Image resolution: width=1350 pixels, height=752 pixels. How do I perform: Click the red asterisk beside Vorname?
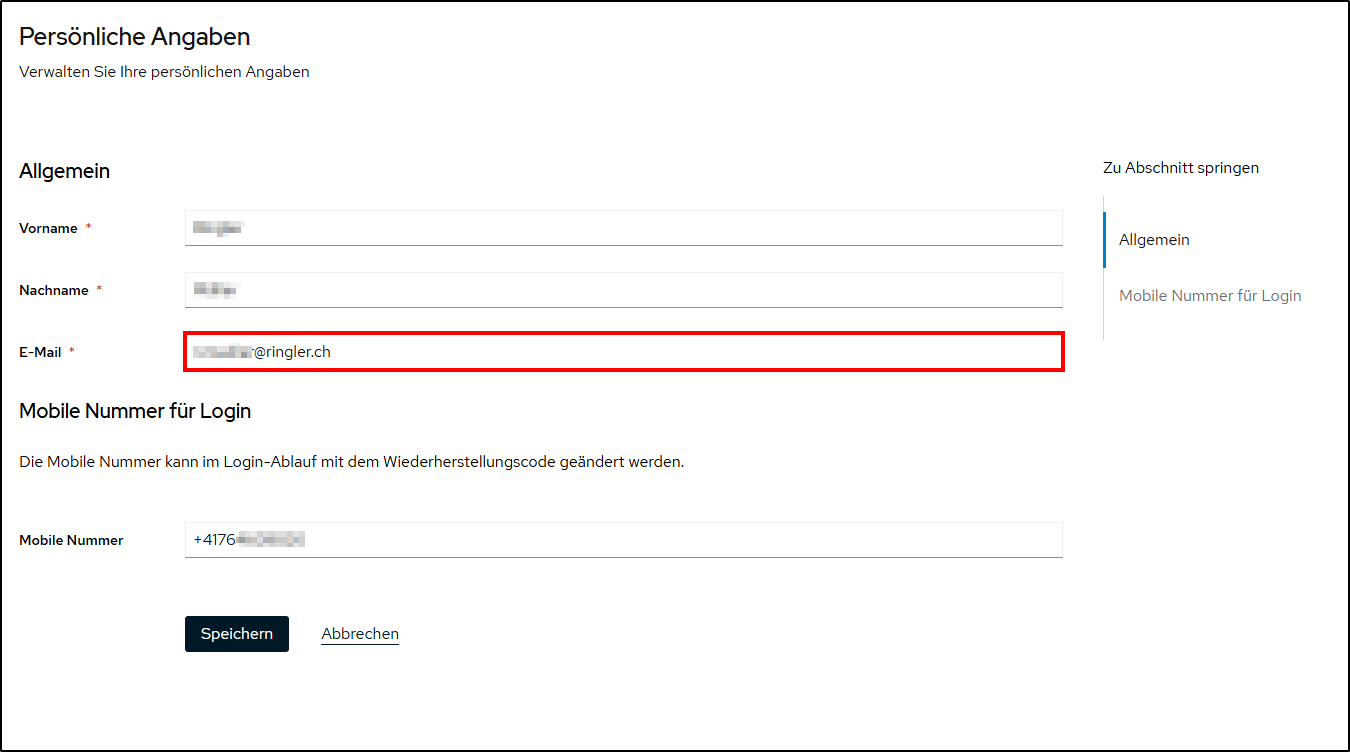coord(88,228)
